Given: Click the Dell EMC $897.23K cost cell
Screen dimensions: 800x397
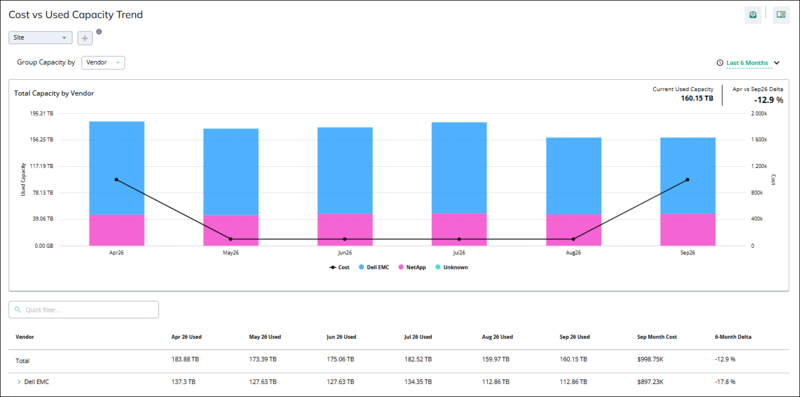Looking at the screenshot, I should (x=650, y=381).
